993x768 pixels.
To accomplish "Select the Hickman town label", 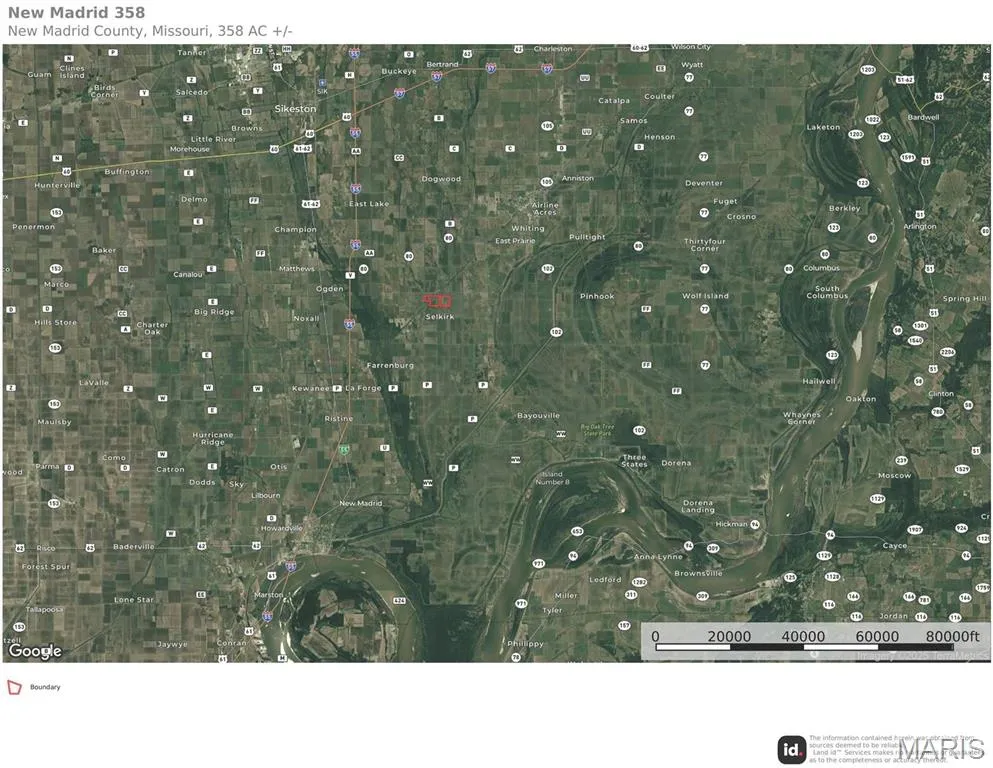I will click(x=731, y=524).
